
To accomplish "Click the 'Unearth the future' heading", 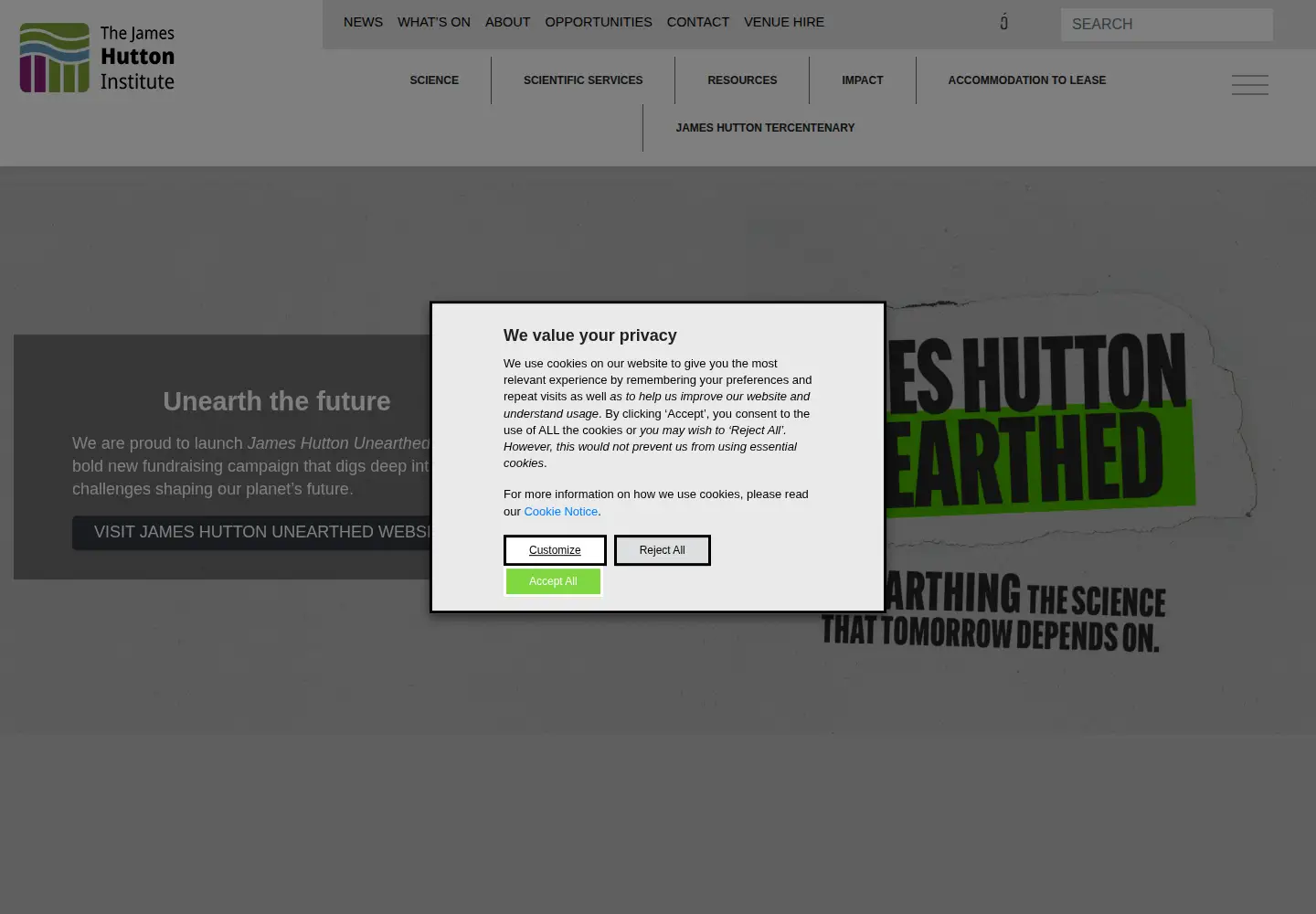I will click(277, 401).
